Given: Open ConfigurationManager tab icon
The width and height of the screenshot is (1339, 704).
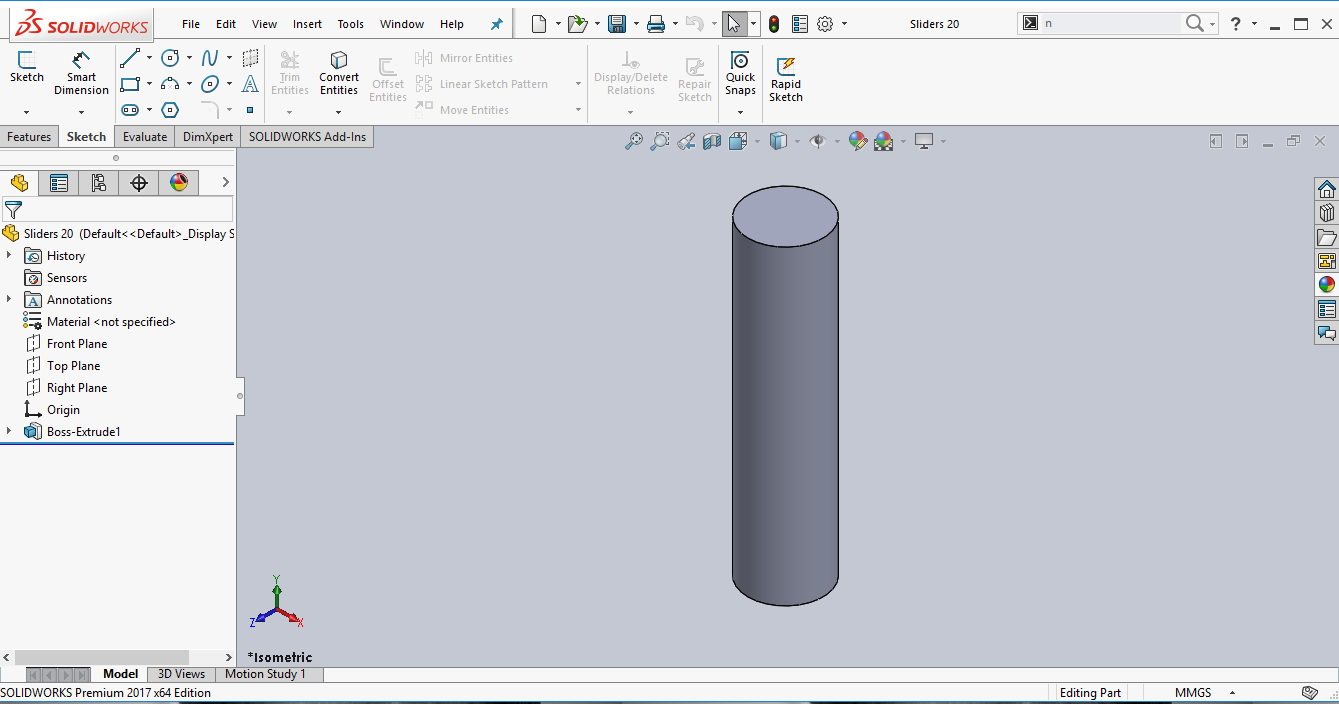Looking at the screenshot, I should pos(98,182).
